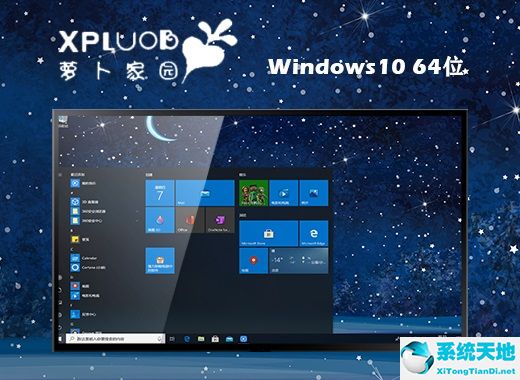This screenshot has width=520, height=380.
Task: Open the Weather tile
Action: (299, 261)
